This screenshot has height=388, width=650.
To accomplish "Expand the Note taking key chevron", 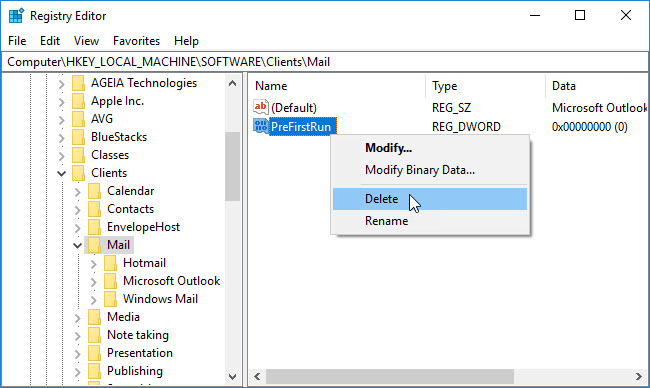I will pos(78,336).
